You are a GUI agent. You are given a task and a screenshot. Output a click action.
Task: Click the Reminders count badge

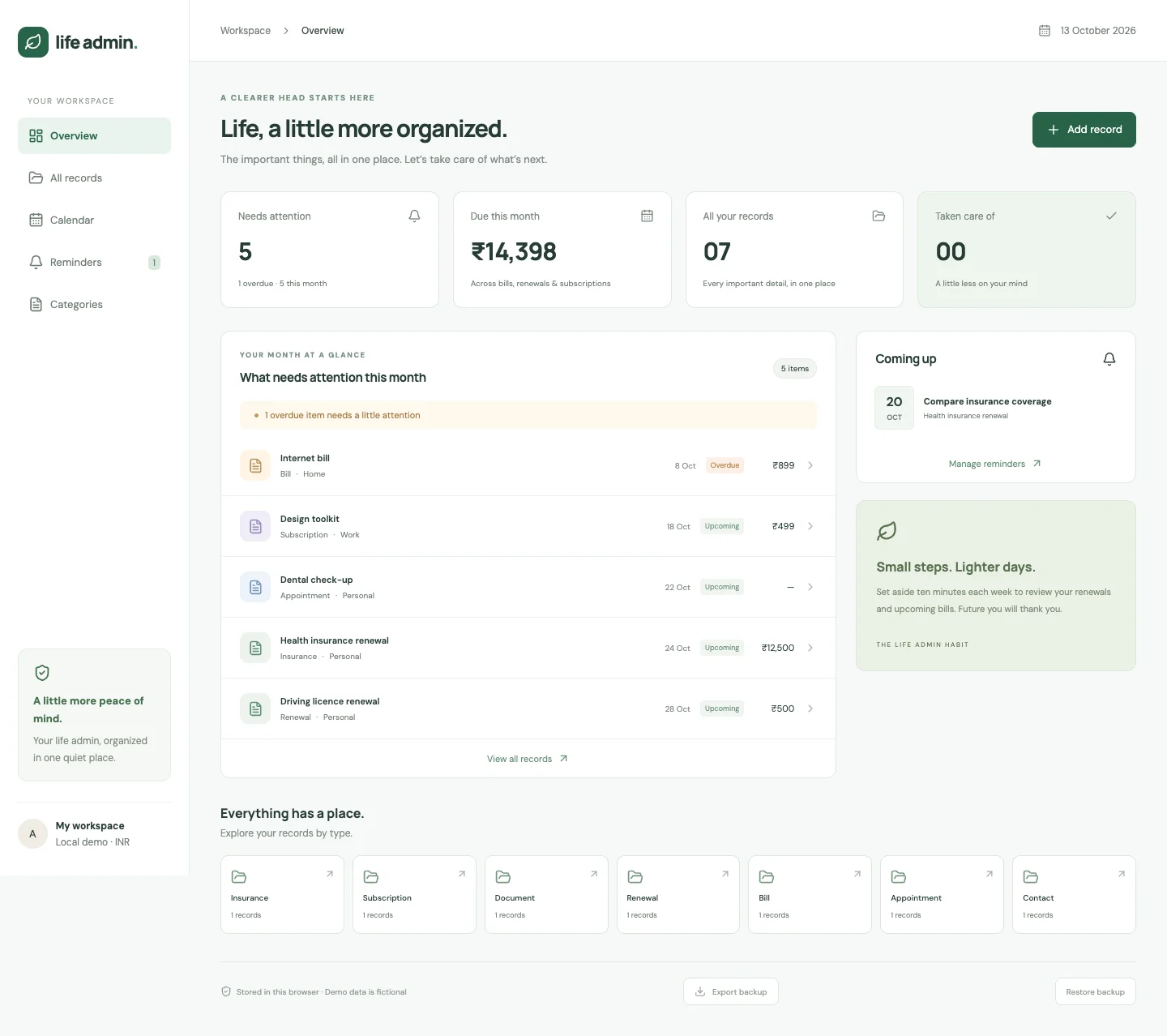154,263
